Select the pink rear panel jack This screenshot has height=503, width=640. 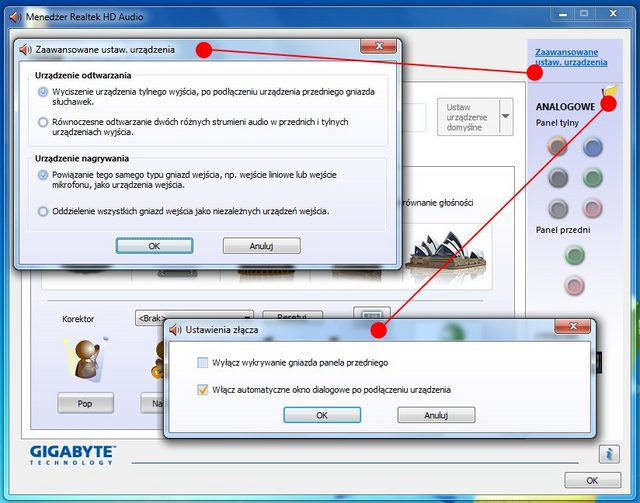point(593,209)
